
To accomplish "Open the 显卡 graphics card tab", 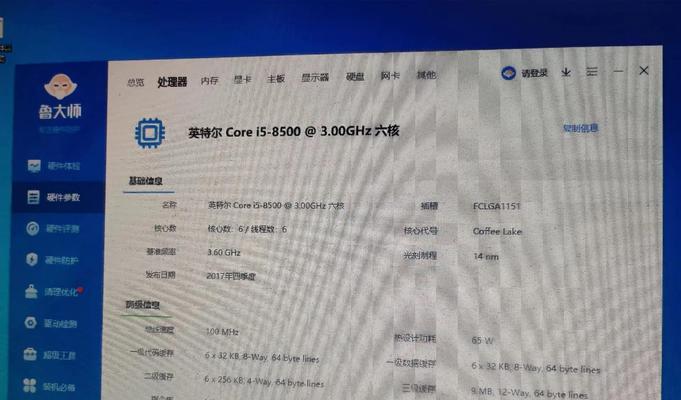I will click(x=242, y=79).
